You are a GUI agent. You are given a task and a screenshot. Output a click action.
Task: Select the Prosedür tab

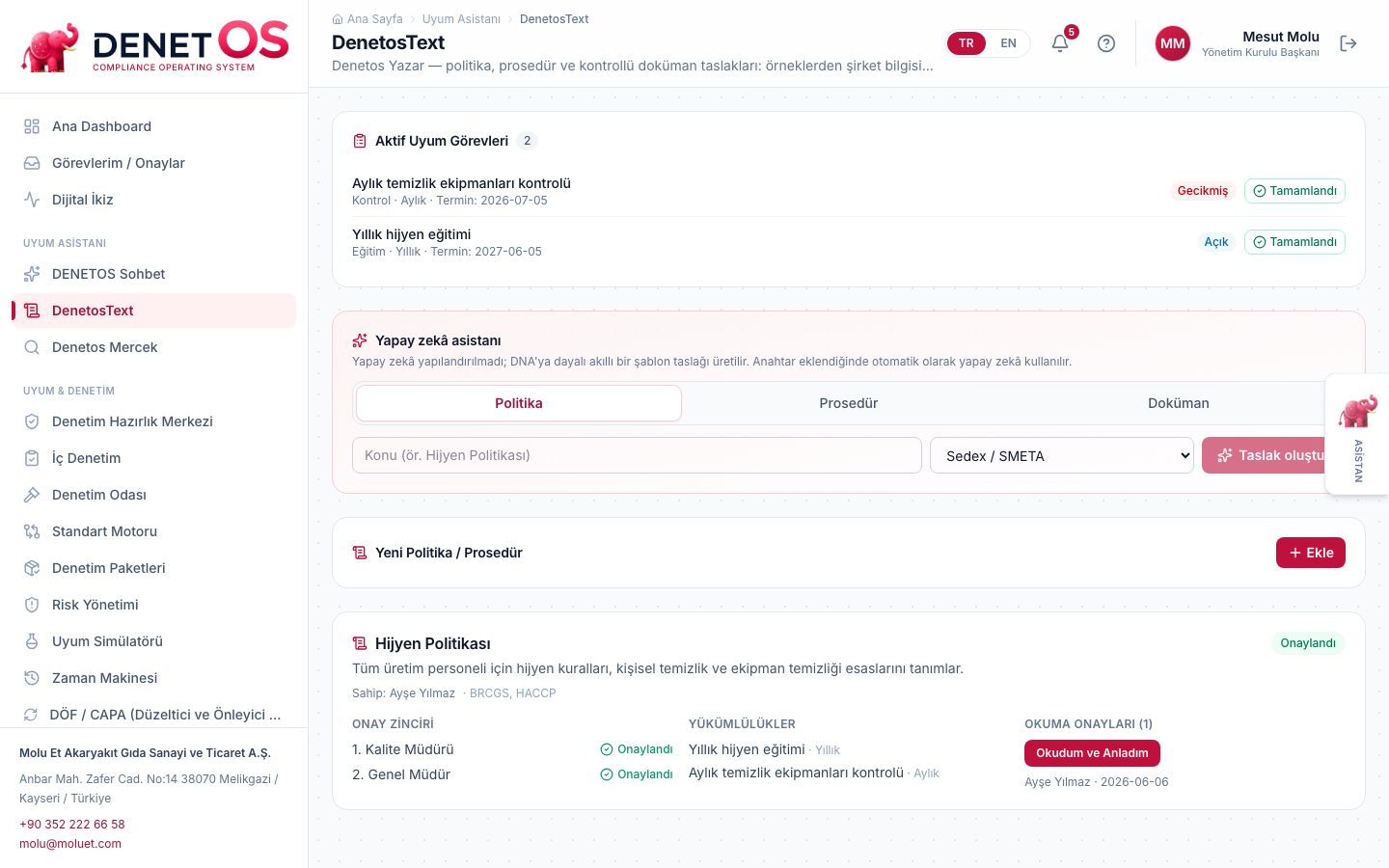(849, 403)
